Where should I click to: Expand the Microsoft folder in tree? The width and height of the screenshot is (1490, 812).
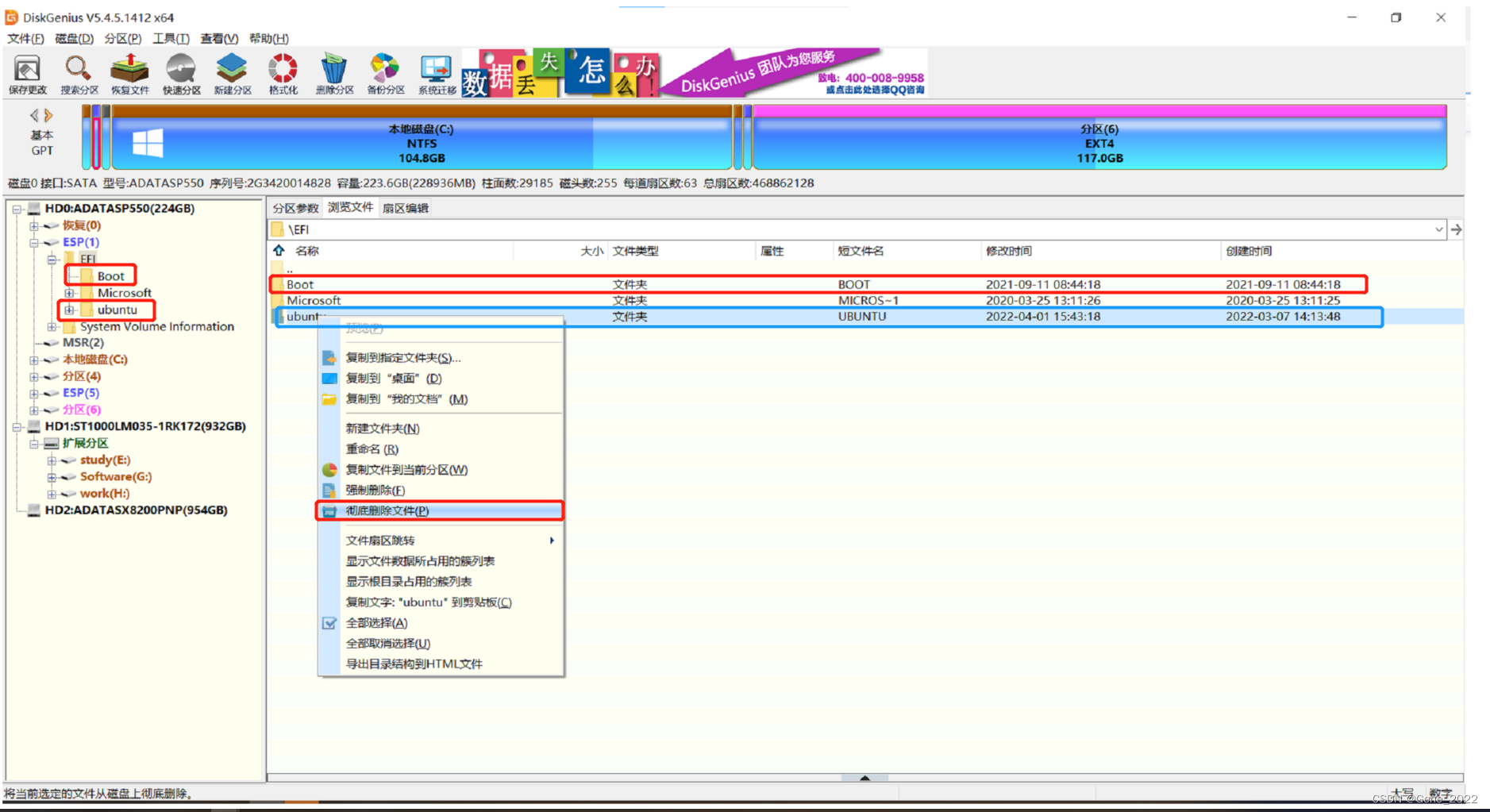point(69,293)
